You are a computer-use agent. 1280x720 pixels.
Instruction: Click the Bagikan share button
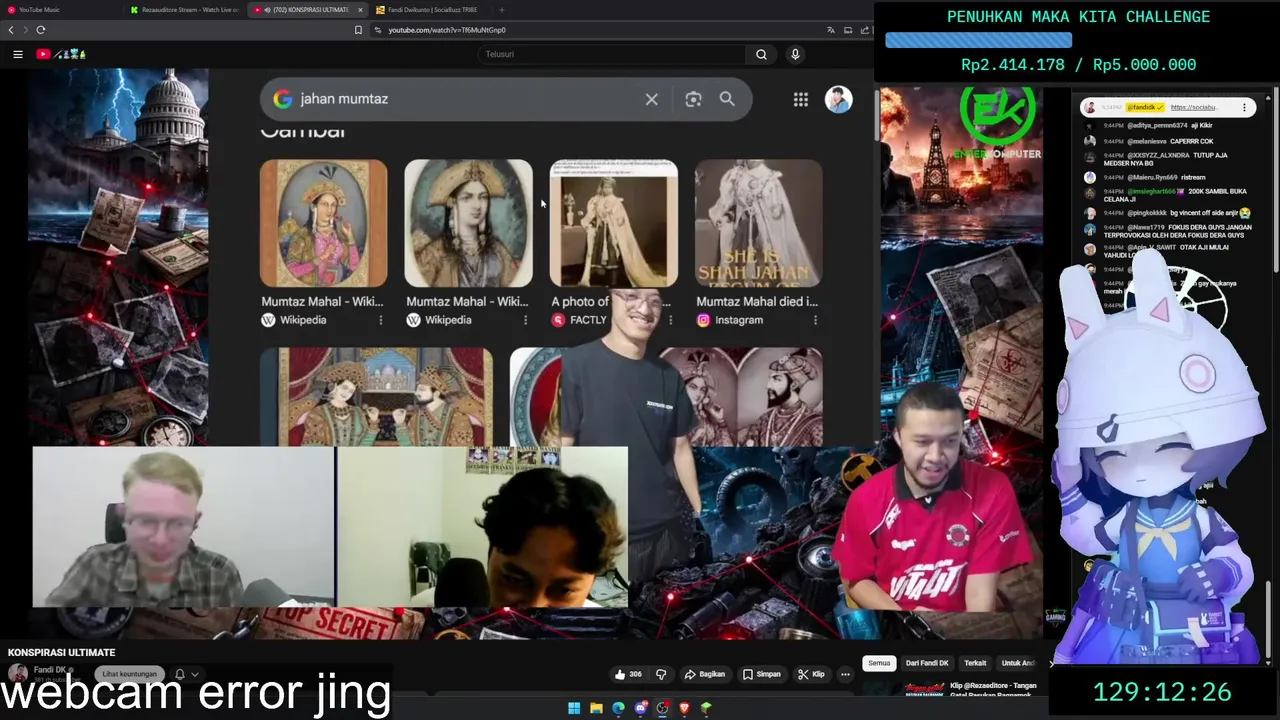point(704,675)
